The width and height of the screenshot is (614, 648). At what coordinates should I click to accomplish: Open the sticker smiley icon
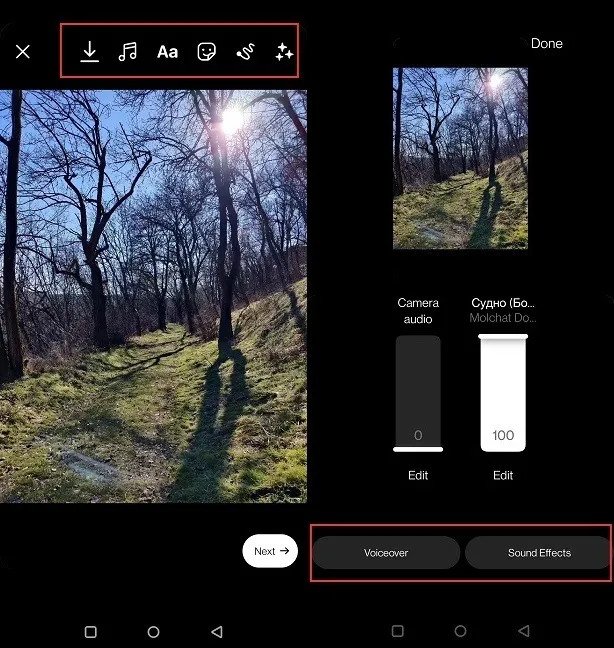click(207, 52)
